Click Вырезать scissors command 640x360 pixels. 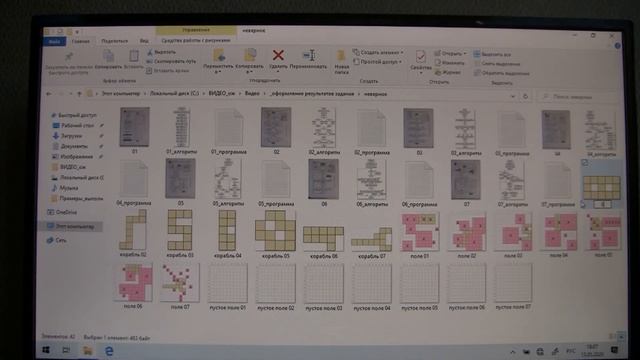coord(162,52)
